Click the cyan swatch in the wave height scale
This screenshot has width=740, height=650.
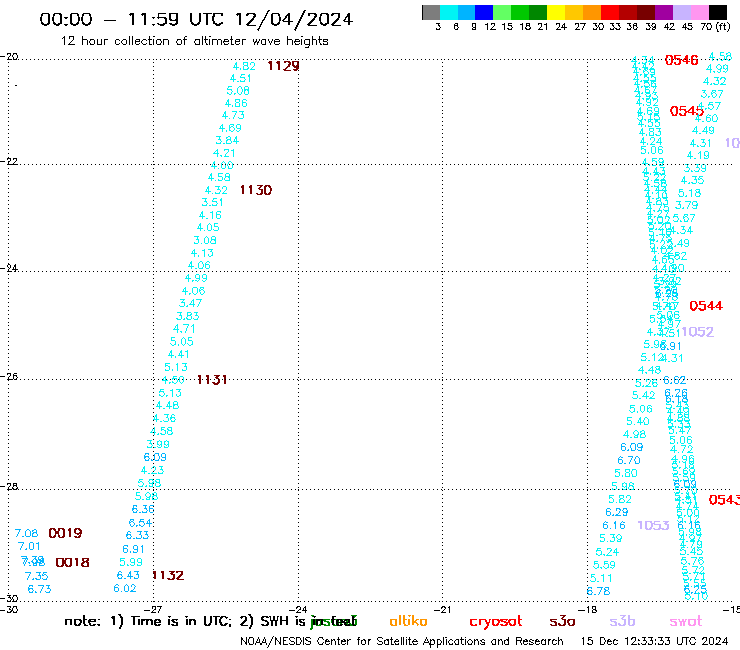448,12
